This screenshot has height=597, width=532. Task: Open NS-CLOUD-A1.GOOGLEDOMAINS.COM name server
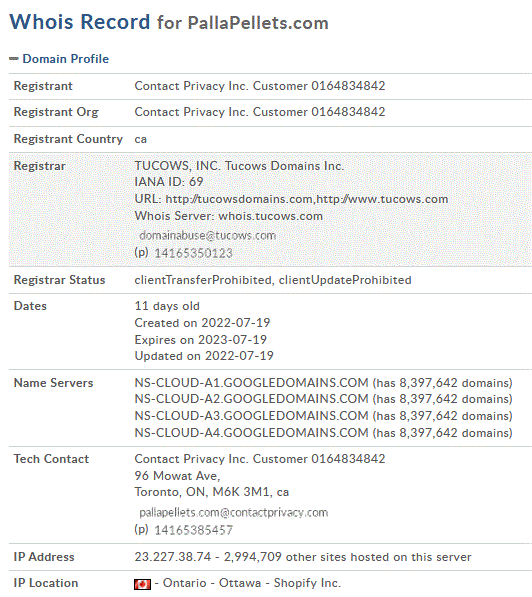[x=251, y=383]
